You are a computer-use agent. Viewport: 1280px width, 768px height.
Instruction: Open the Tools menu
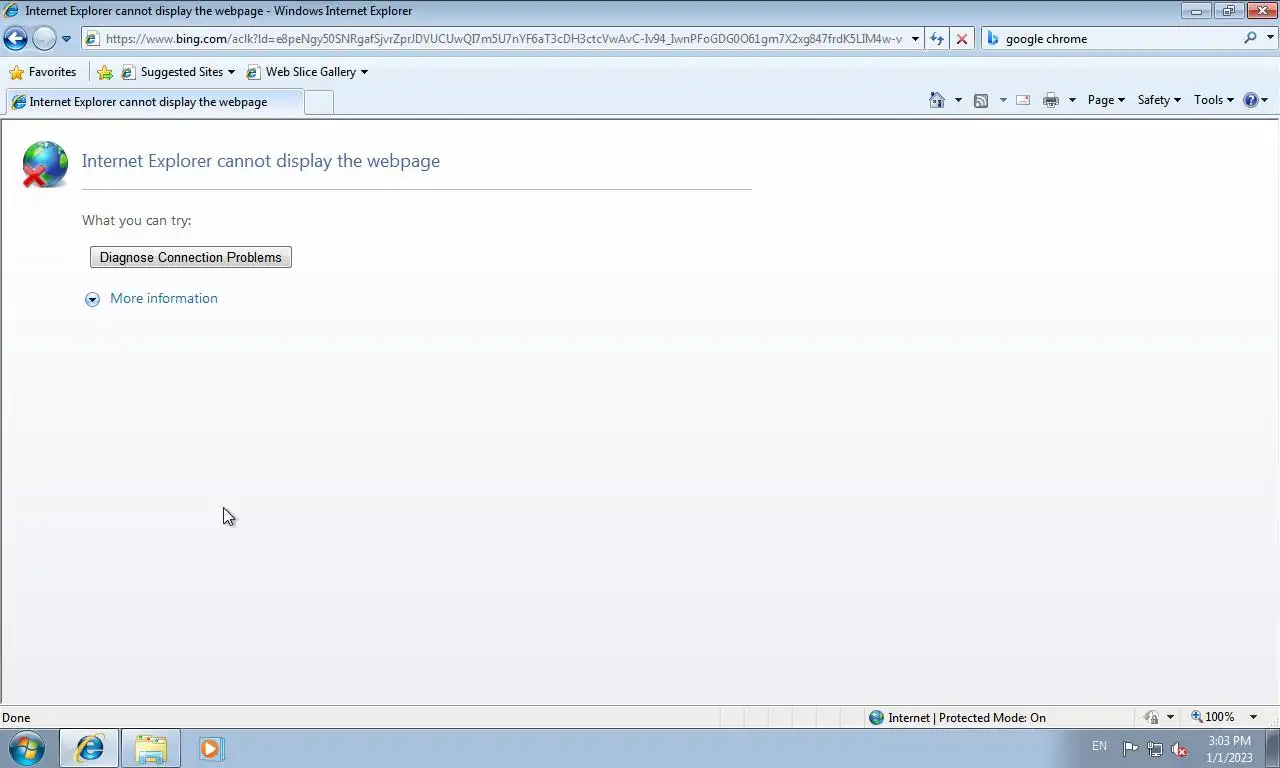click(1214, 100)
